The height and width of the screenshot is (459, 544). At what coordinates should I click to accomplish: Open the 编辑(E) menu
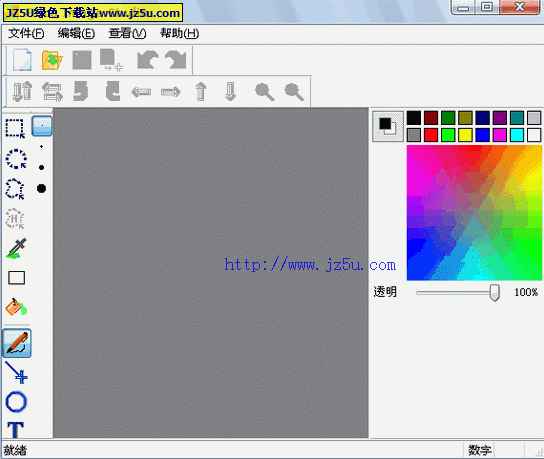(76, 33)
